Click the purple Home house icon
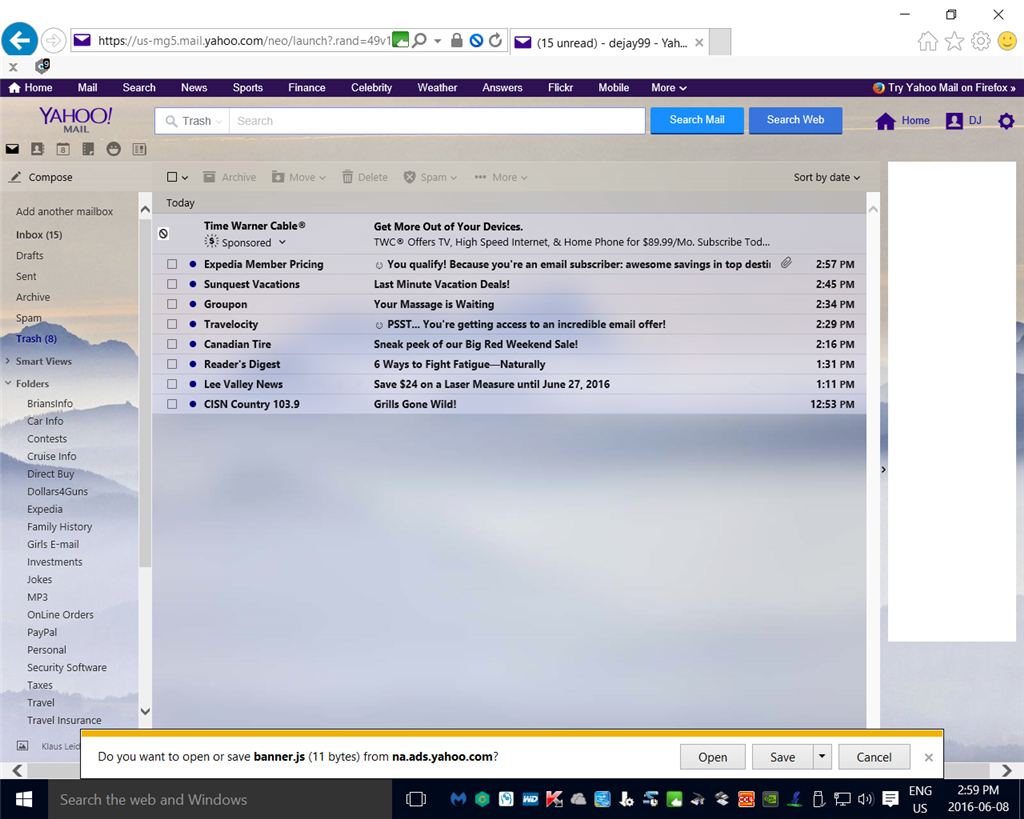The image size is (1024, 819). [886, 121]
